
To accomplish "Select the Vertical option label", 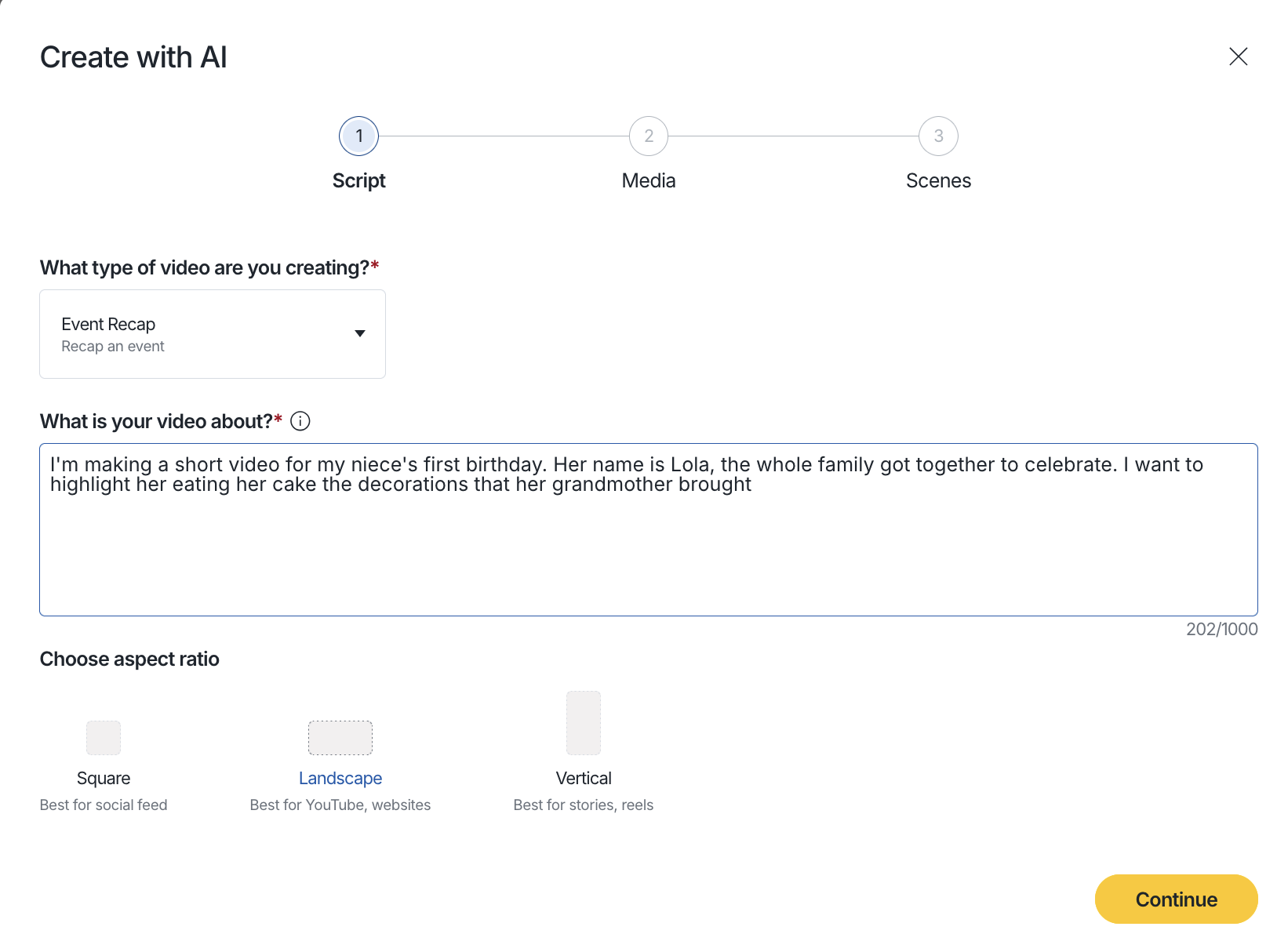I will click(583, 778).
